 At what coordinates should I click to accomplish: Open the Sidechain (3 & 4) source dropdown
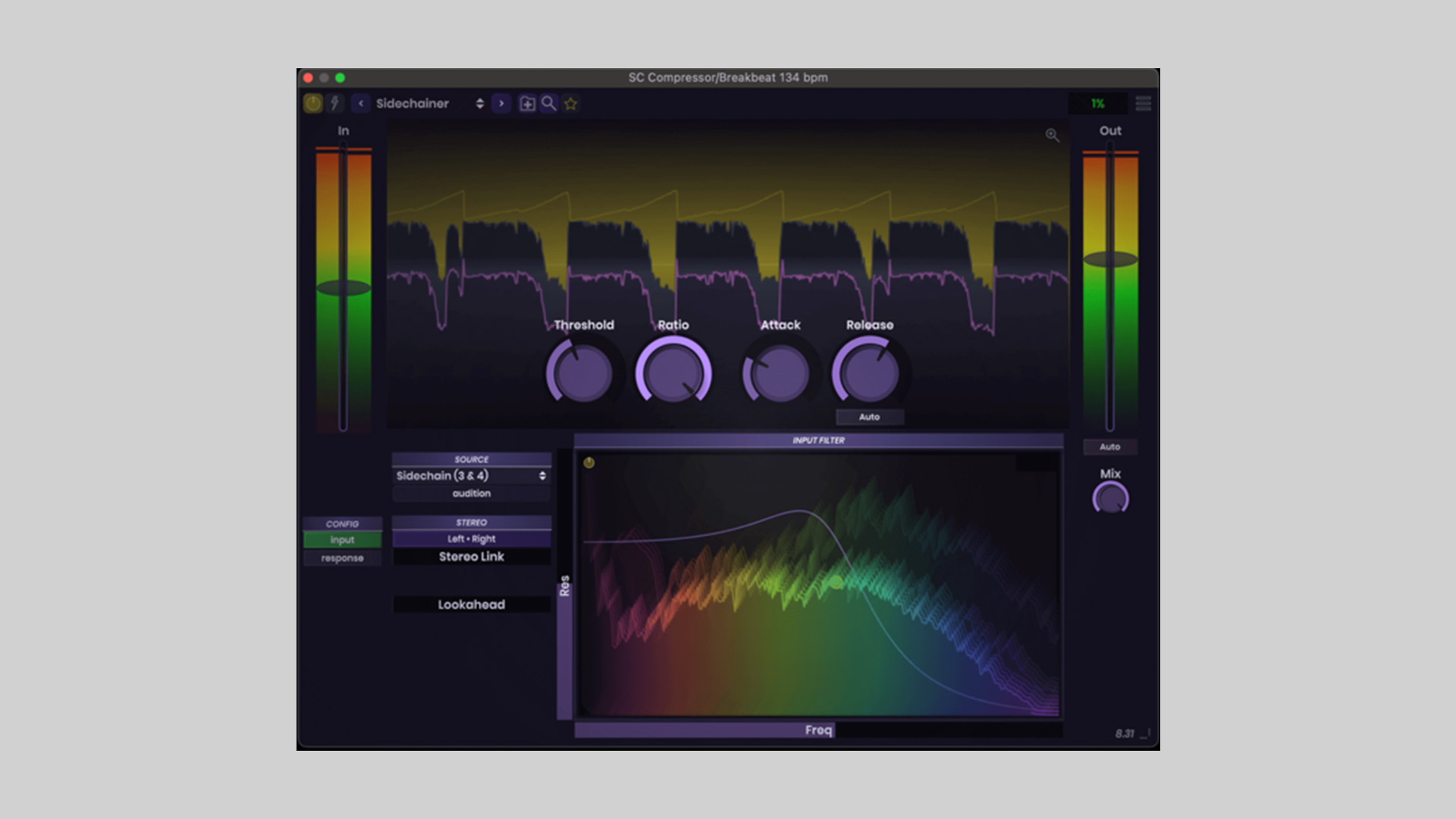[472, 475]
